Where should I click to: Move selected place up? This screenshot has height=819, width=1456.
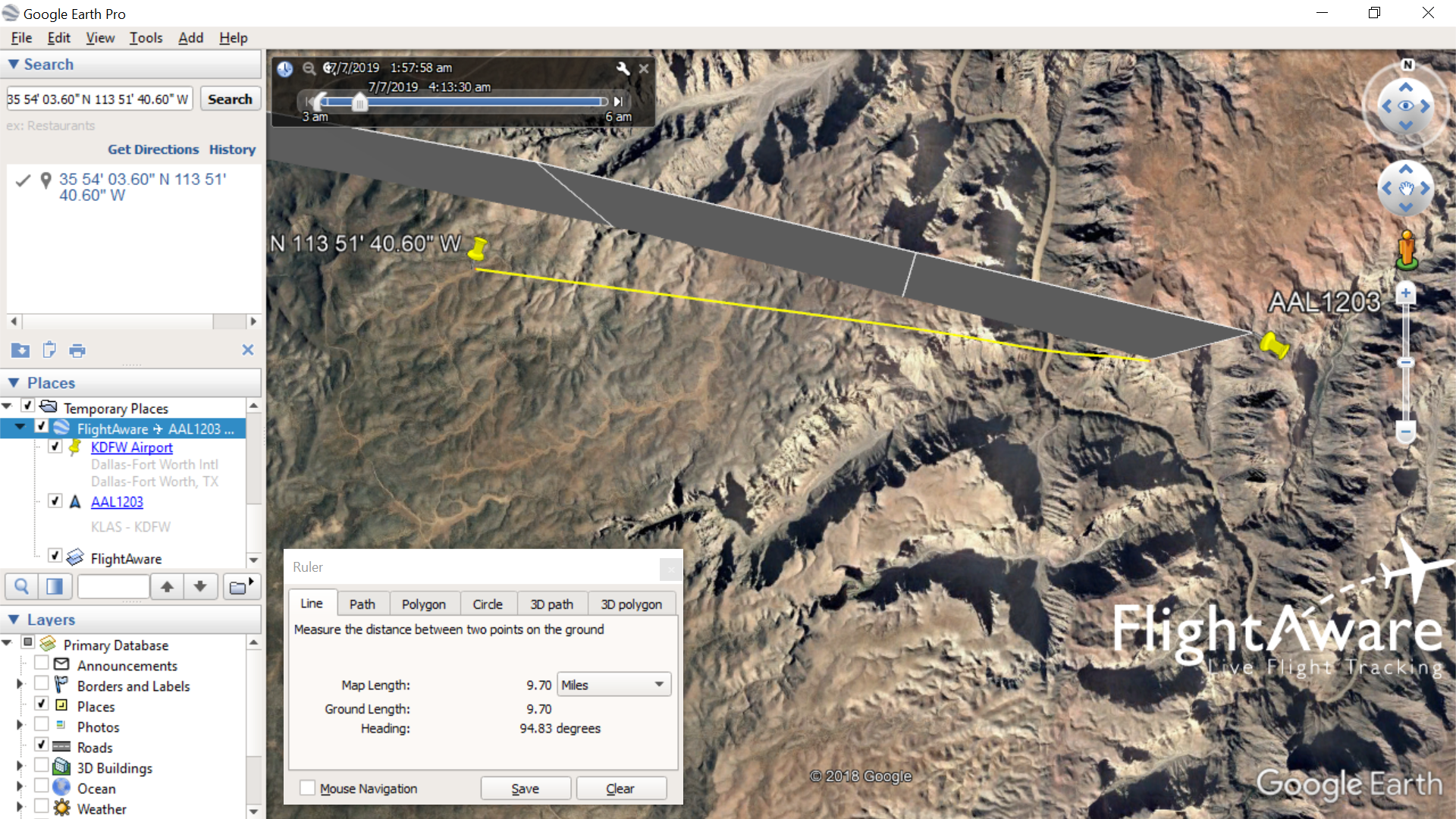click(x=167, y=586)
